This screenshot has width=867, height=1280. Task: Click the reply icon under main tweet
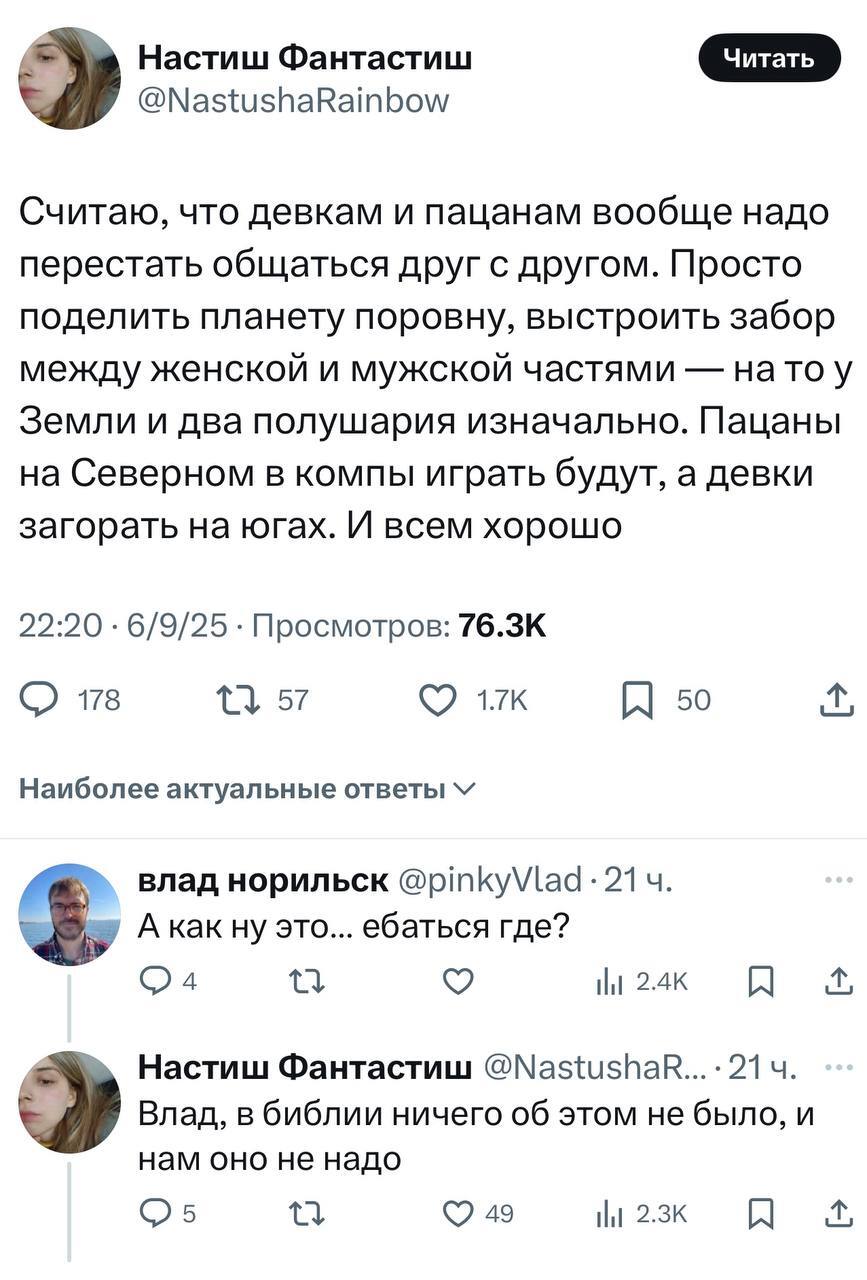(41, 701)
